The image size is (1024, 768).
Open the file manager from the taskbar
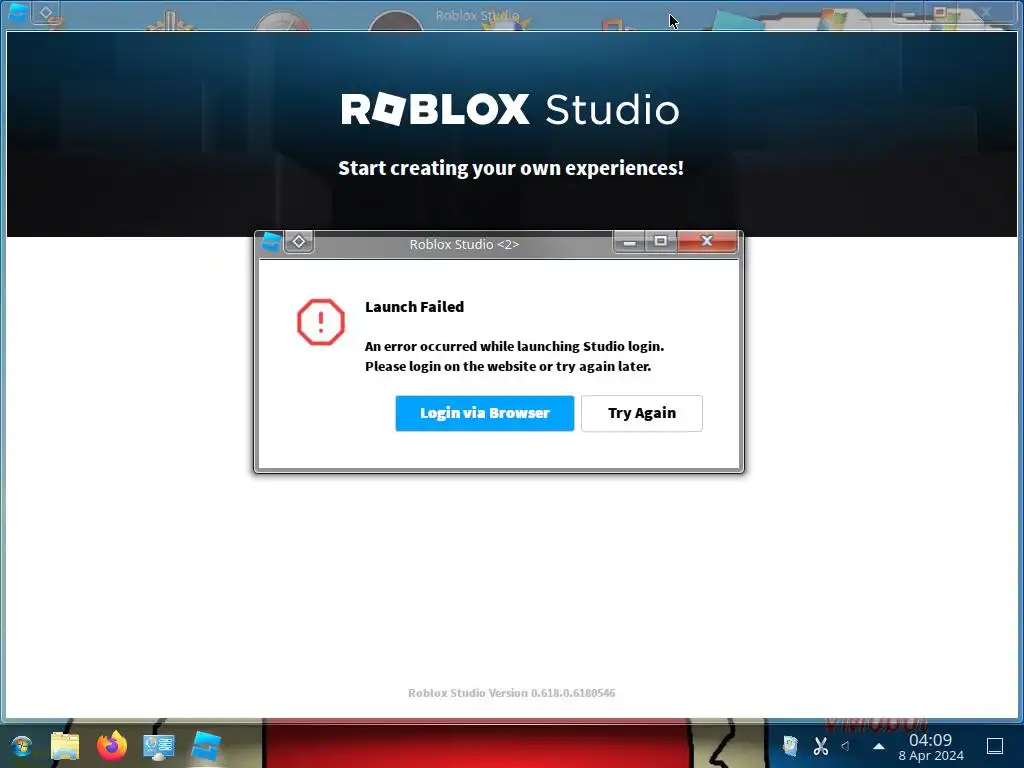[x=65, y=745]
